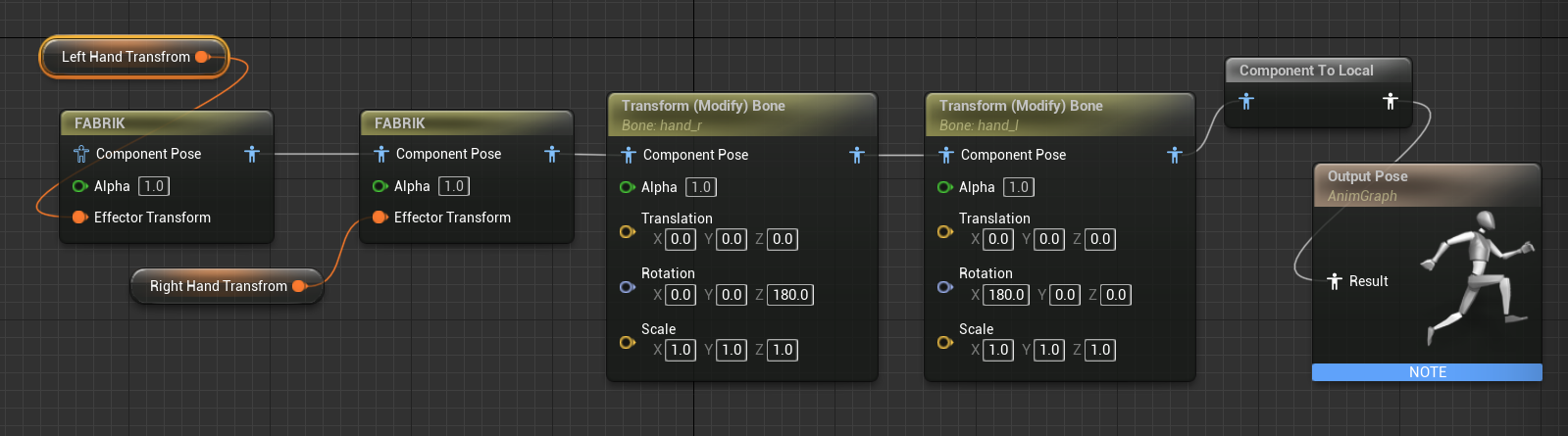
Task: Click first FABRIK output pose pin
Action: pos(252,154)
